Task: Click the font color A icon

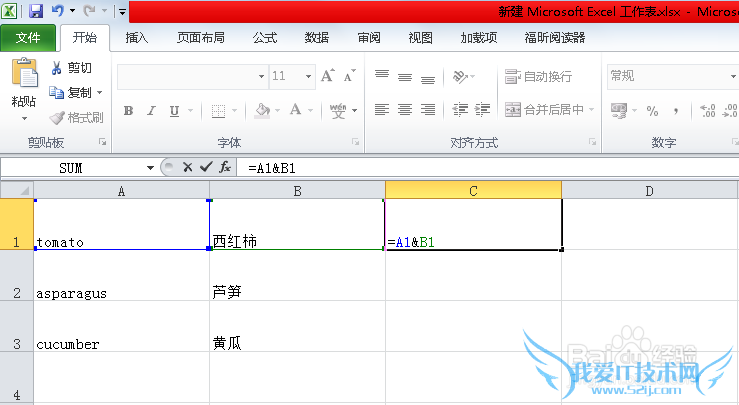Action: point(296,110)
